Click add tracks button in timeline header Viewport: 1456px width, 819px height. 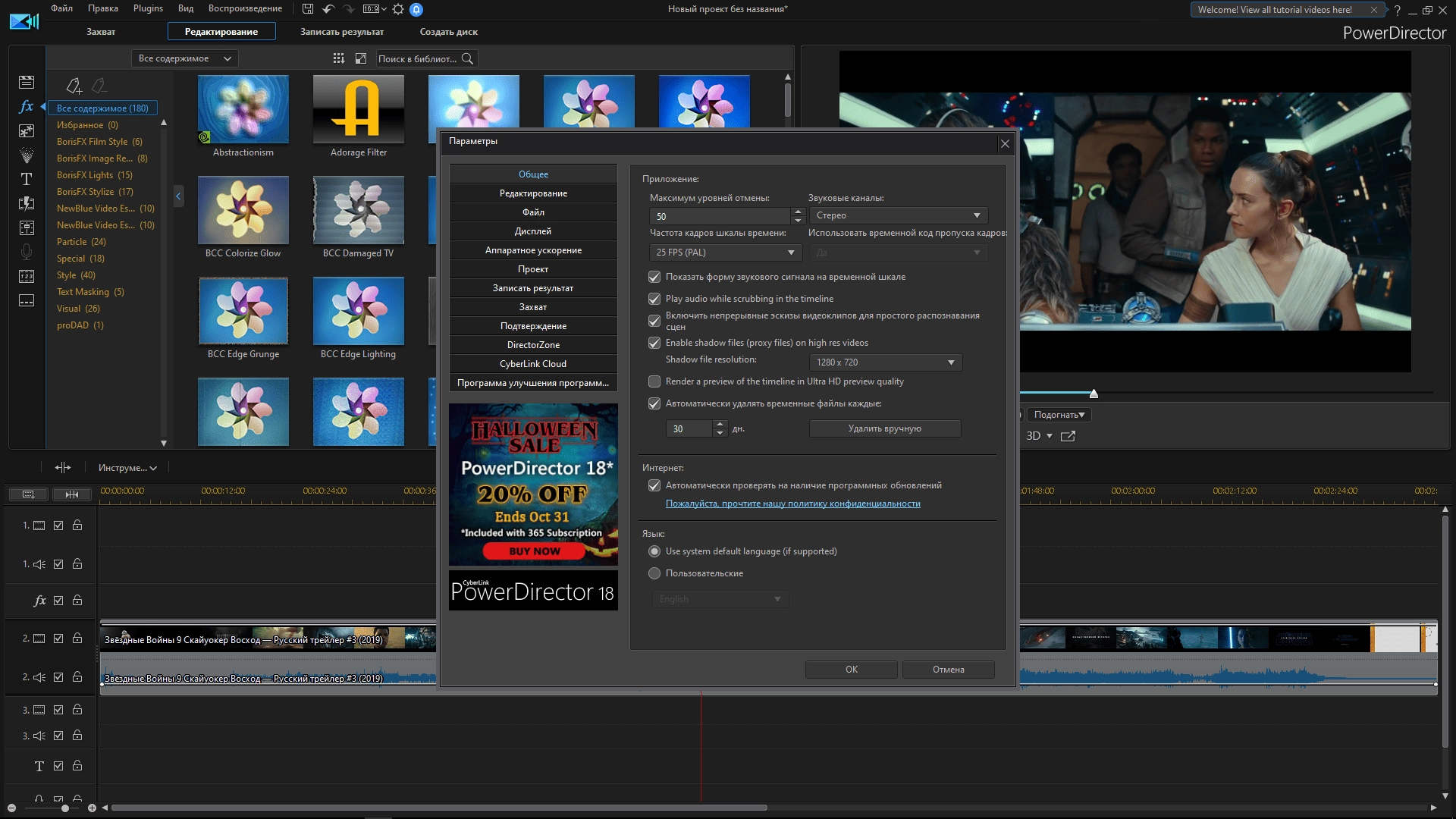pos(28,494)
